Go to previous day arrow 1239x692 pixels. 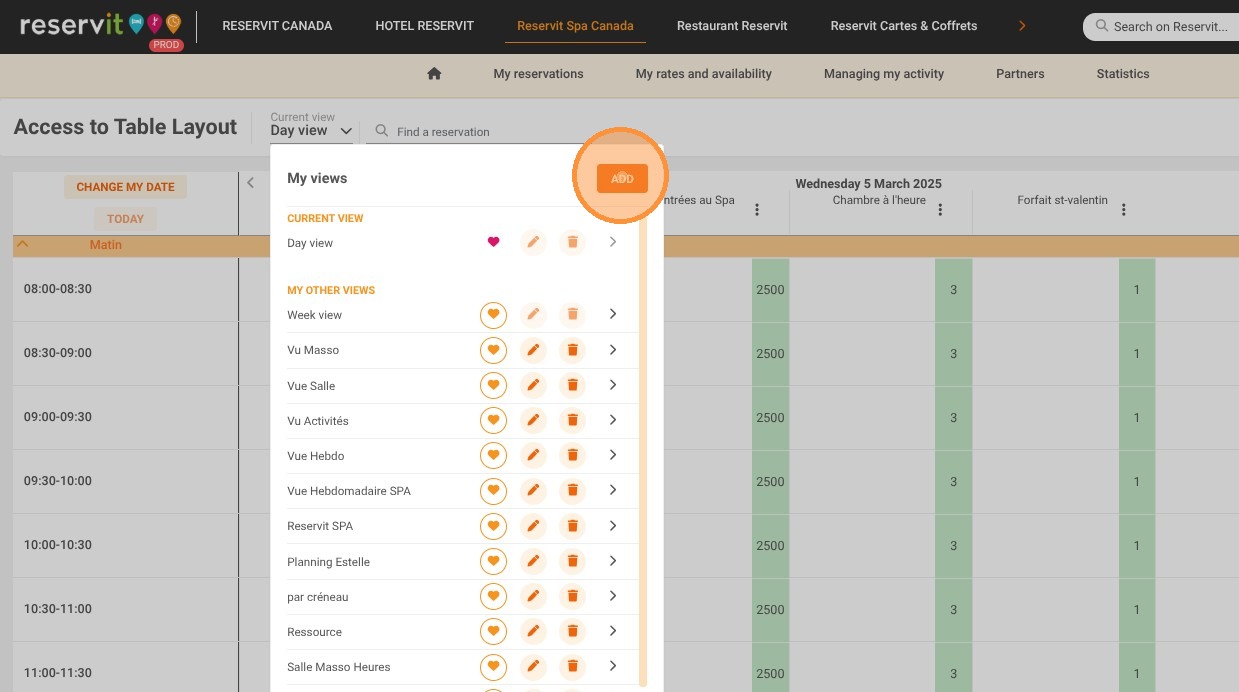[251, 183]
